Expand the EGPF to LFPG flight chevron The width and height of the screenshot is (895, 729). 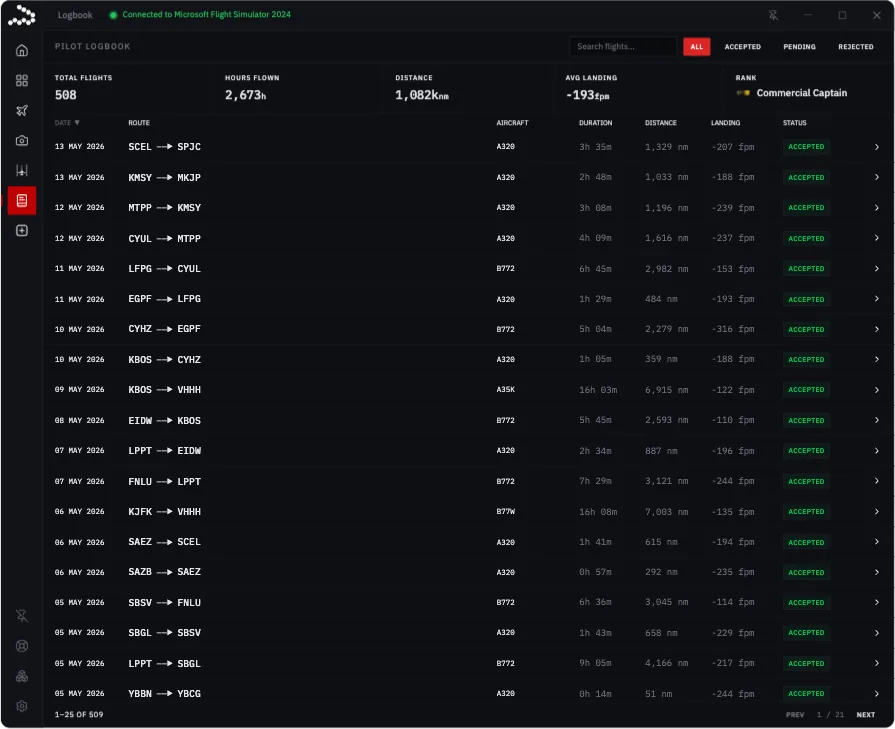pos(876,299)
